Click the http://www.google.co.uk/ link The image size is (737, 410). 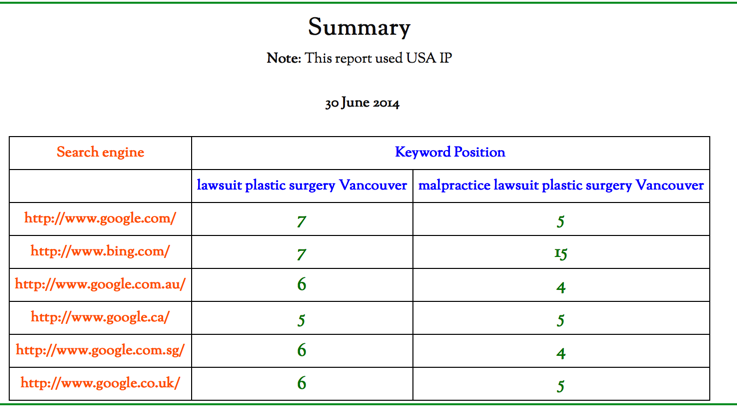tap(100, 384)
